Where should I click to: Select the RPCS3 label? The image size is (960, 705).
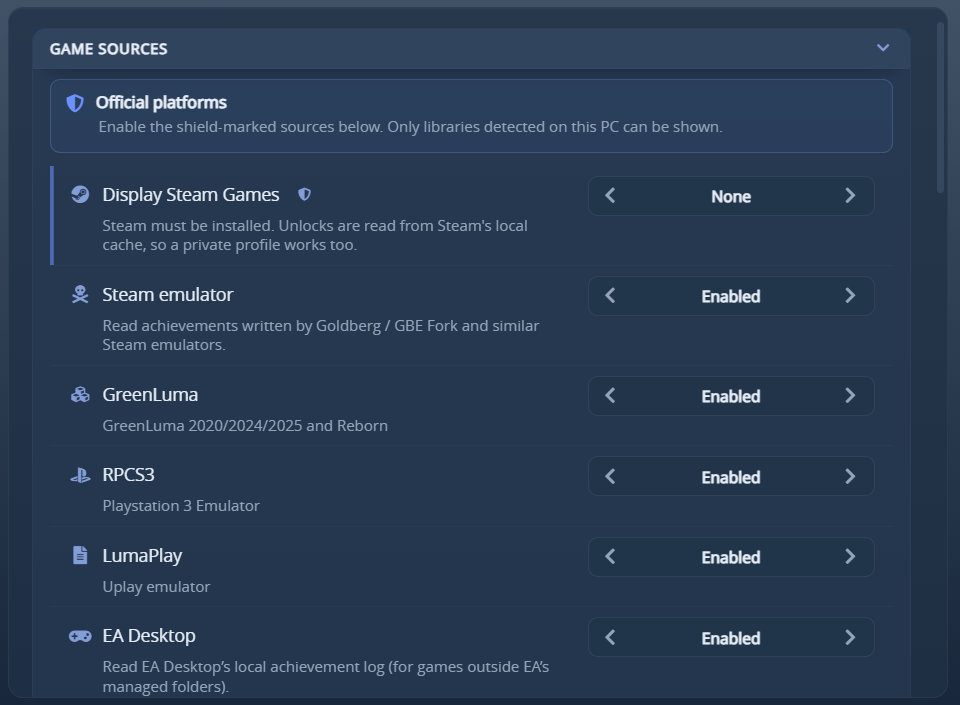pos(129,475)
